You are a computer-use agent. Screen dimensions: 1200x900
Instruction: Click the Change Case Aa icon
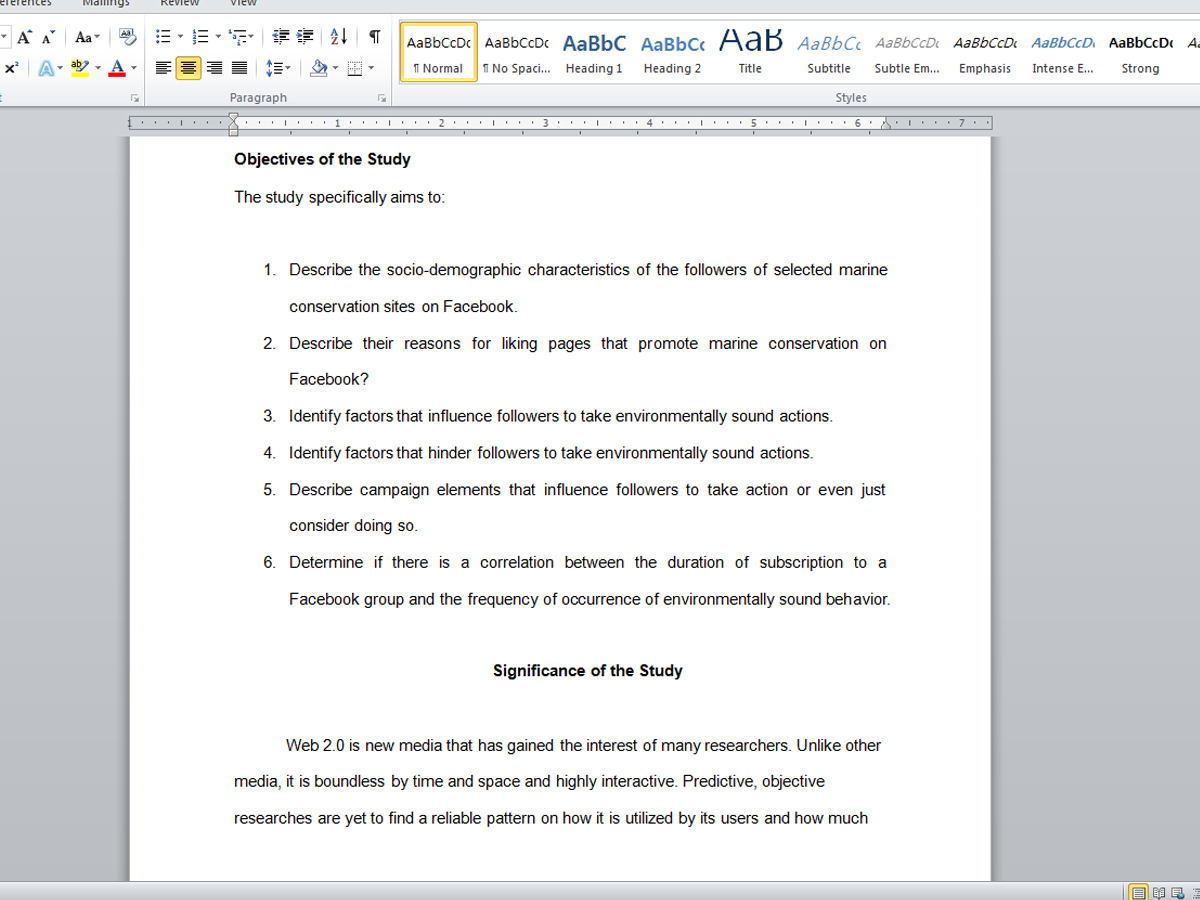(82, 37)
